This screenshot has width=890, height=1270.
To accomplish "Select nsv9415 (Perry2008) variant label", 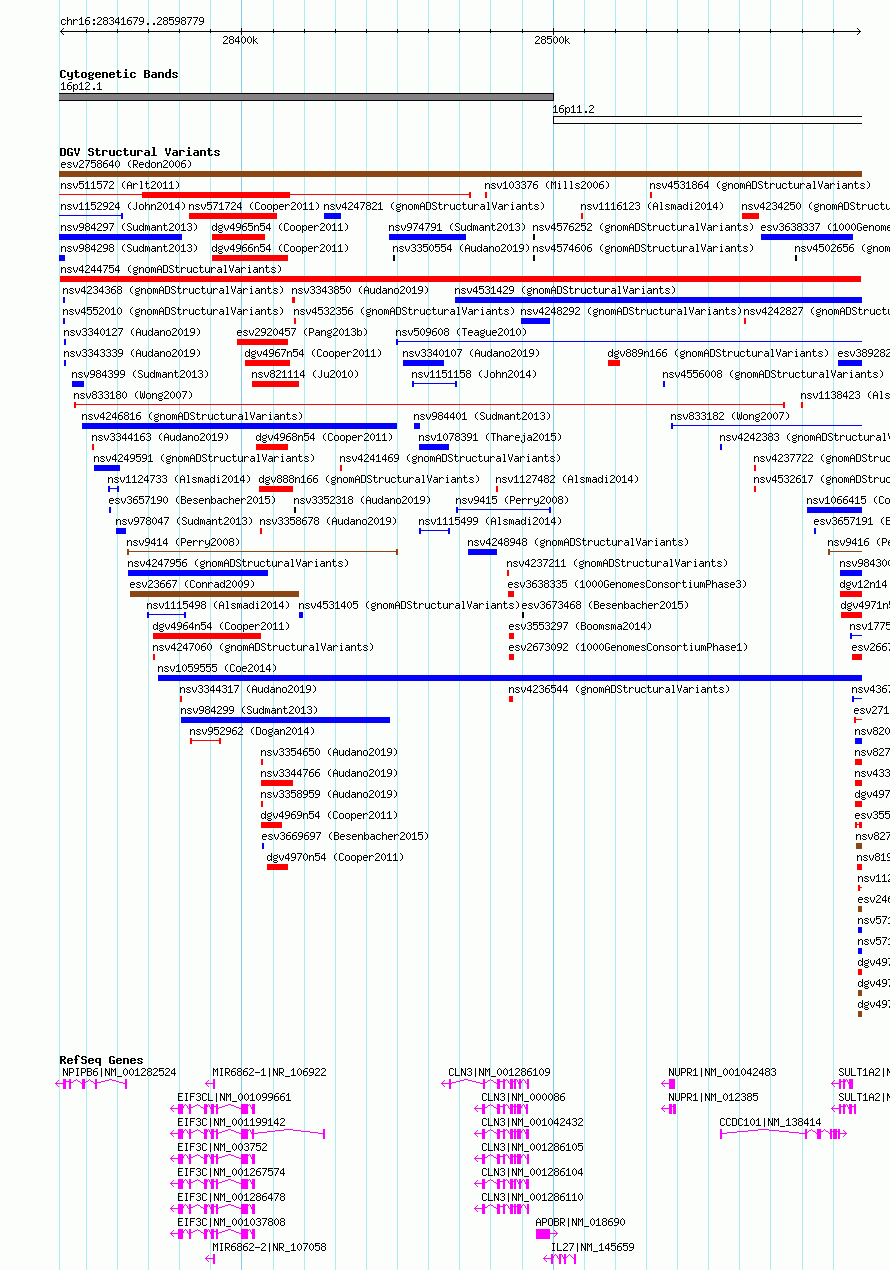I will [x=512, y=500].
